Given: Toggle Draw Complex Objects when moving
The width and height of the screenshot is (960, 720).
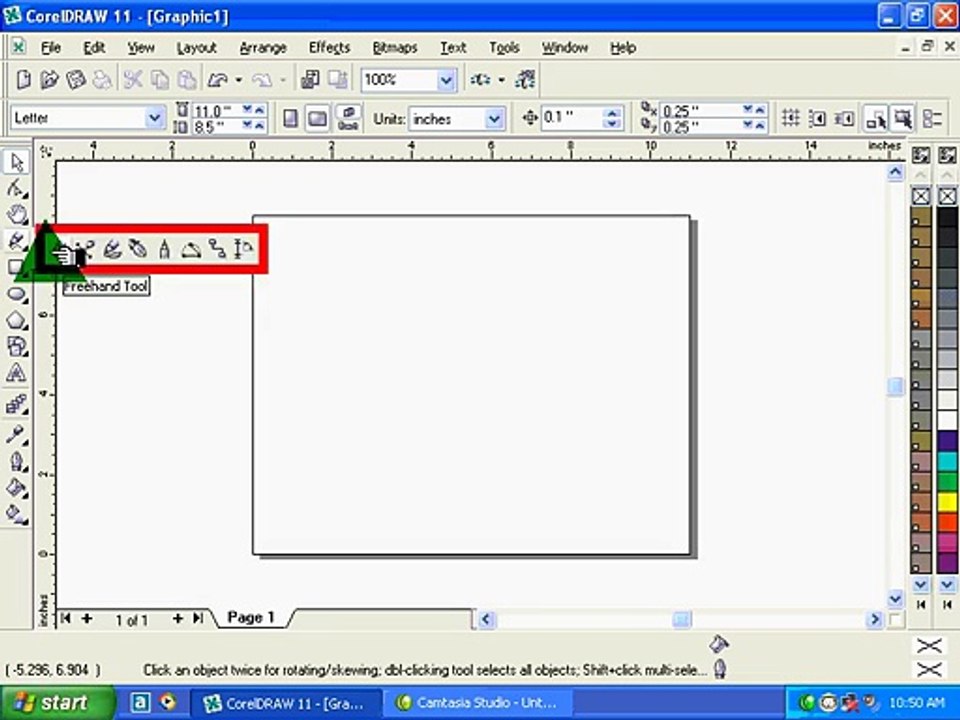Looking at the screenshot, I should 876,119.
